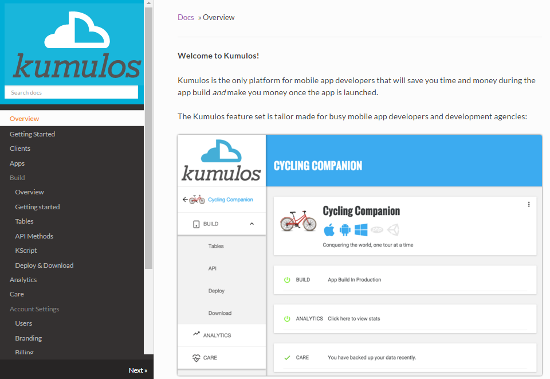The height and width of the screenshot is (379, 550).
Task: Open Getting started under Build
Action: (x=37, y=207)
